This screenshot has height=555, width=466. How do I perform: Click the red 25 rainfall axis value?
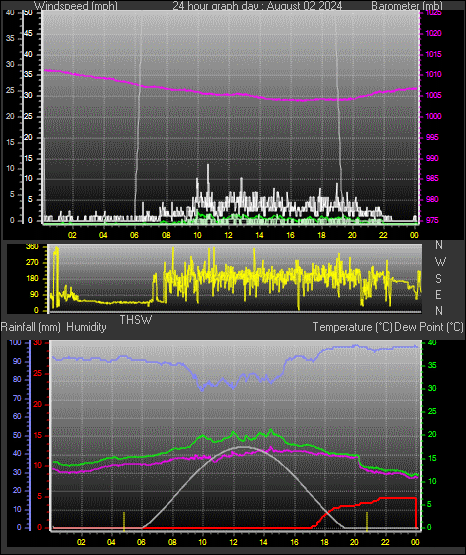point(38,374)
